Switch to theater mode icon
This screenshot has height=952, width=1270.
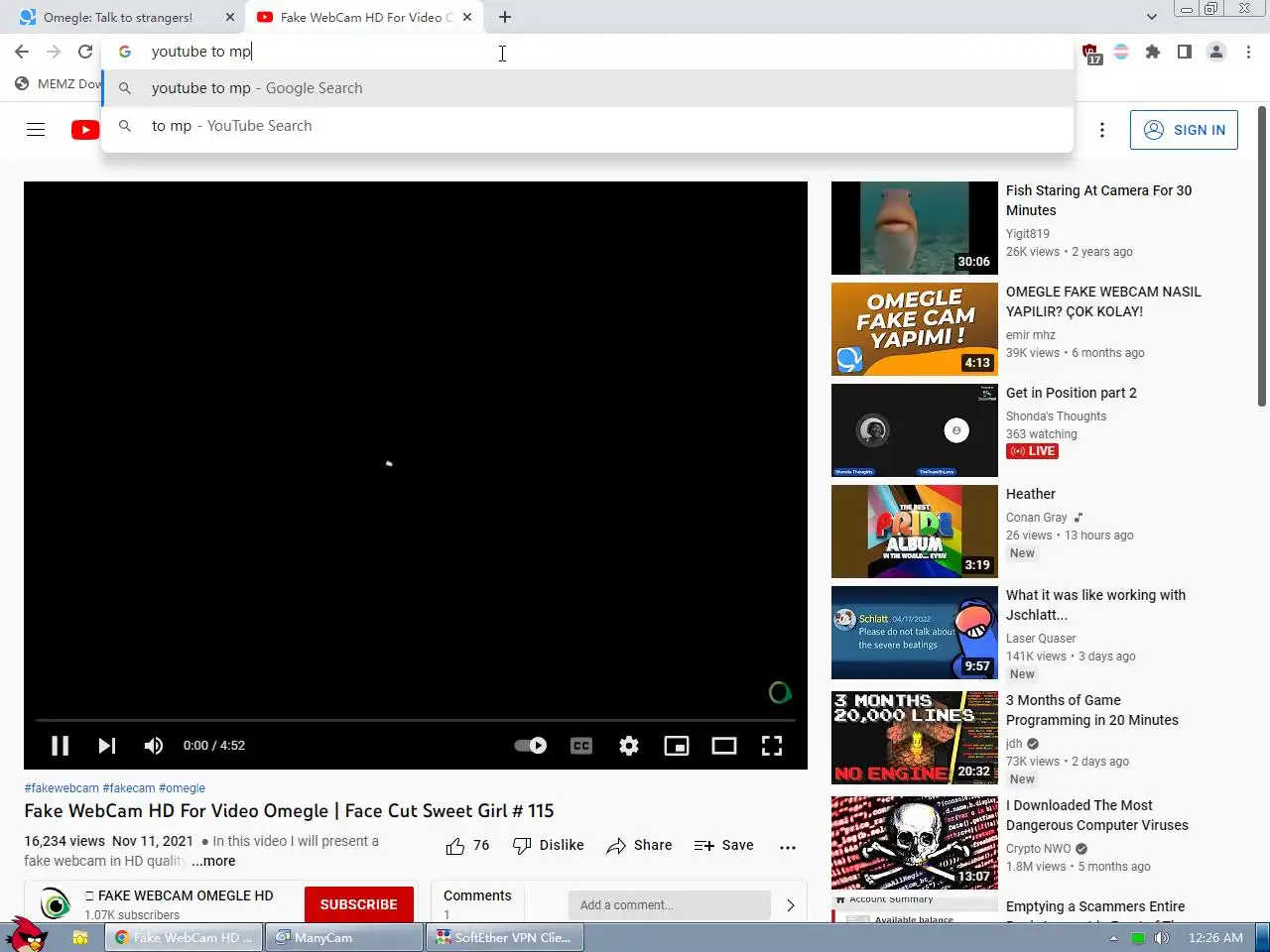coord(724,746)
